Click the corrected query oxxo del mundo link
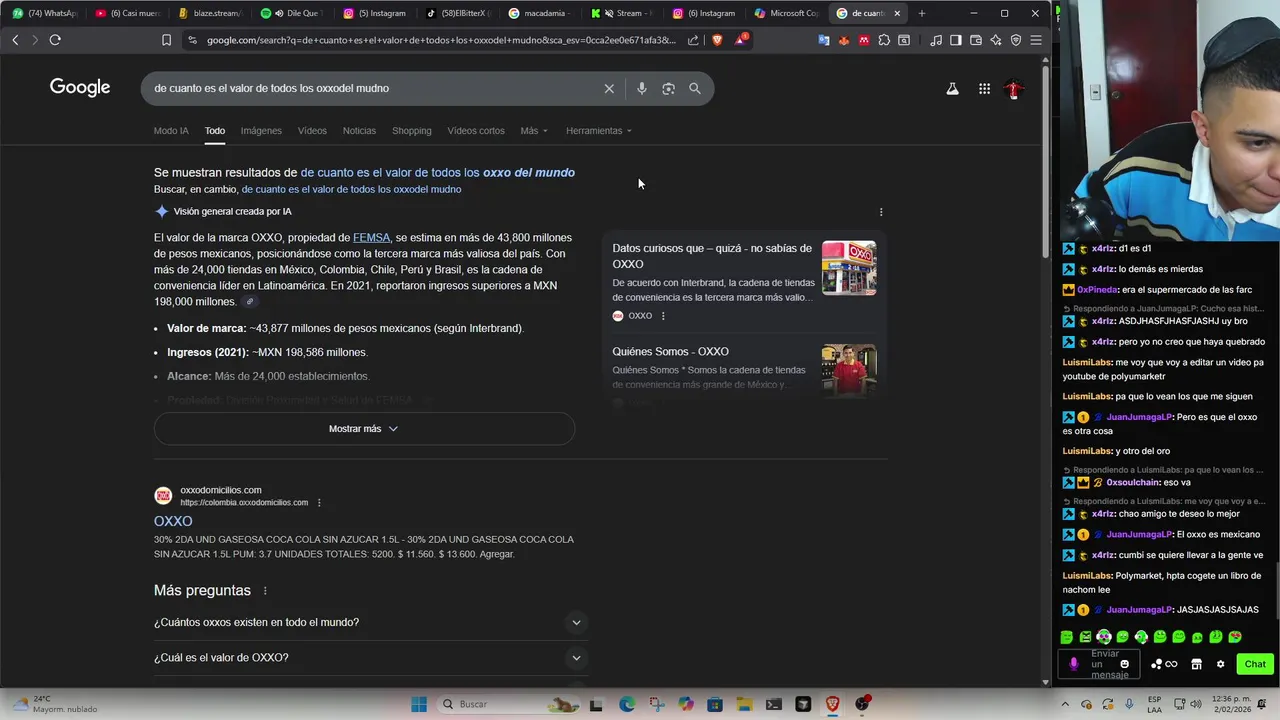Viewport: 1280px width, 720px height. [x=438, y=173]
